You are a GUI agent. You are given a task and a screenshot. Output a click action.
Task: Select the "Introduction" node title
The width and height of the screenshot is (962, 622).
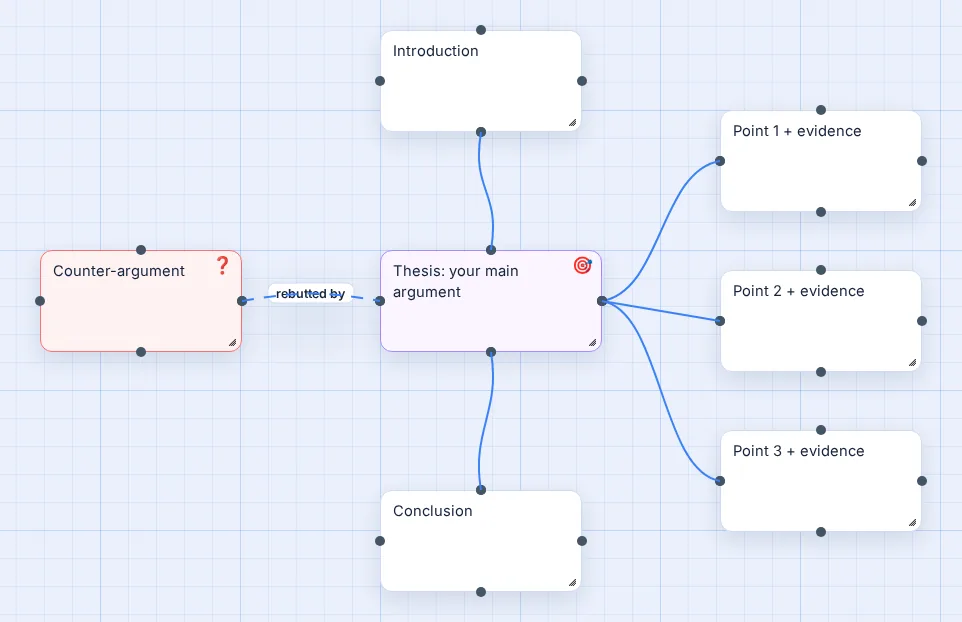point(436,51)
